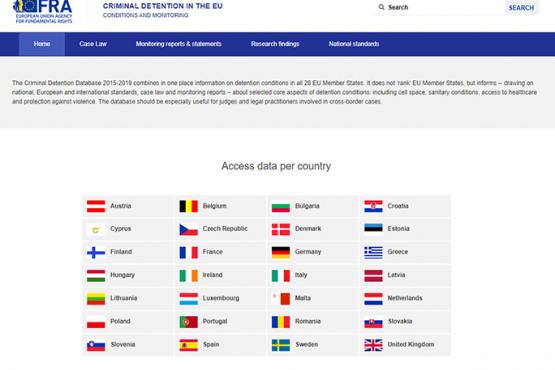Open Belgium country data link

point(214,206)
